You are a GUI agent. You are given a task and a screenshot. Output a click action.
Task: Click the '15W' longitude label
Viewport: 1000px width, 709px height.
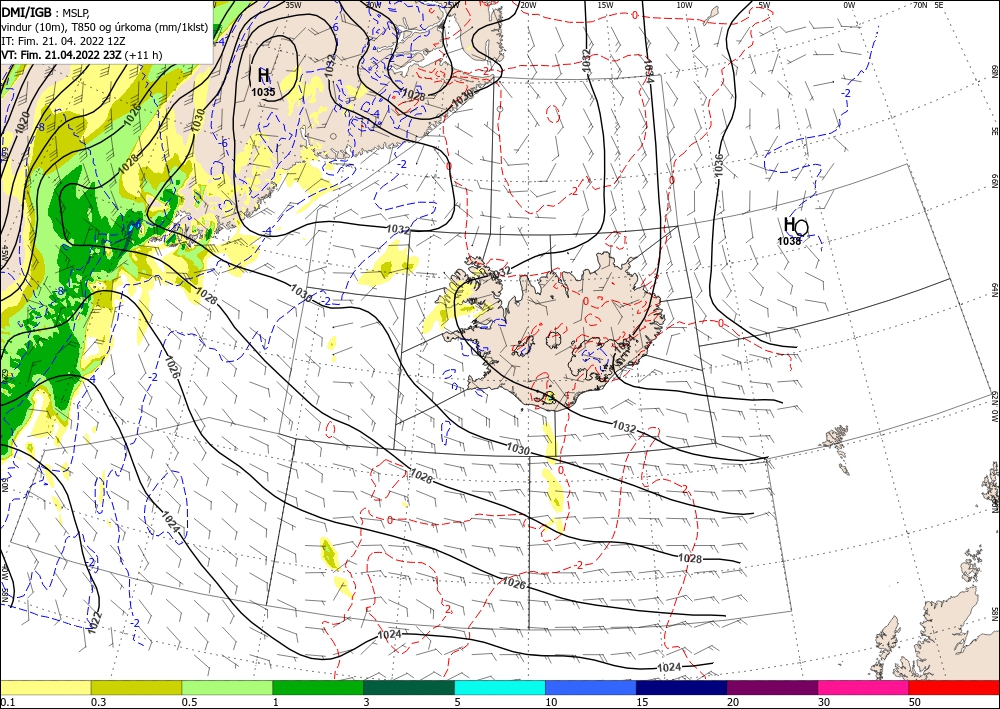tap(606, 5)
